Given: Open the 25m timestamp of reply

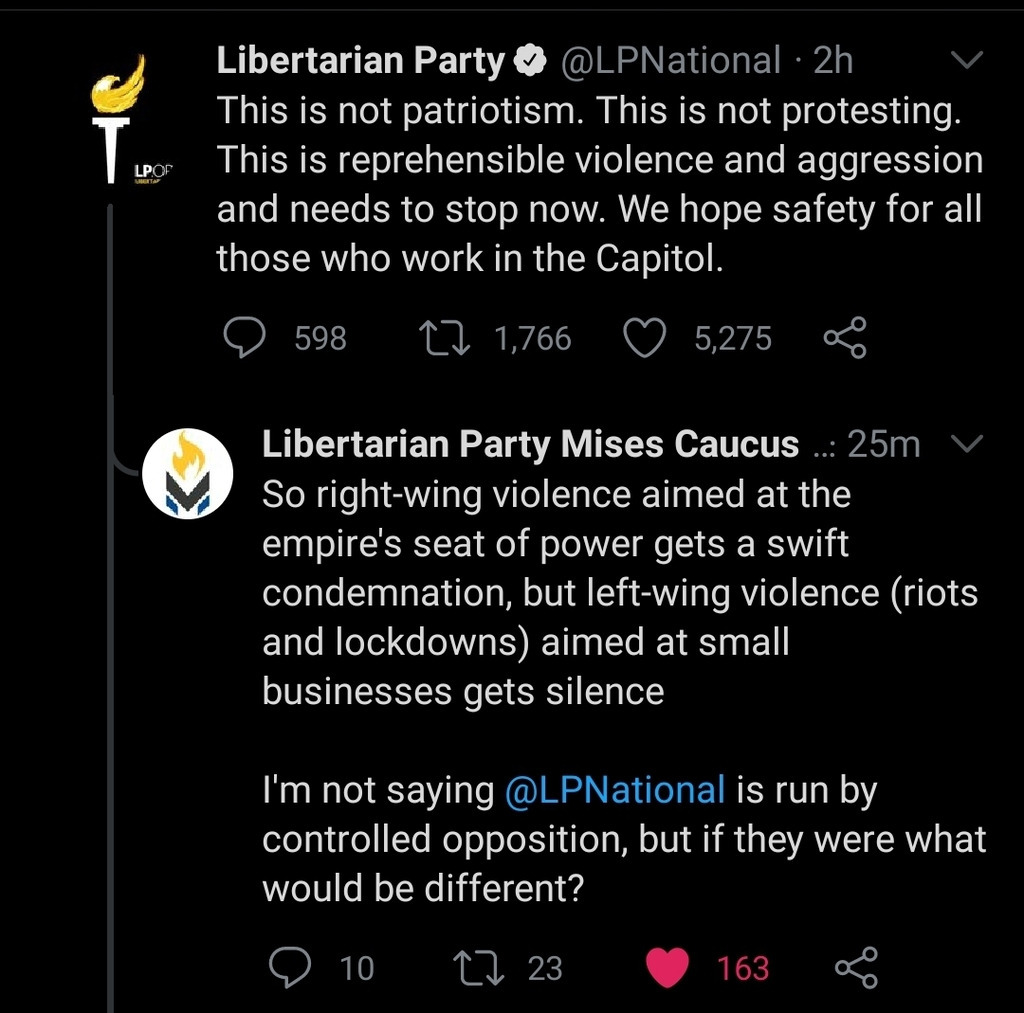Looking at the screenshot, I should [x=883, y=444].
